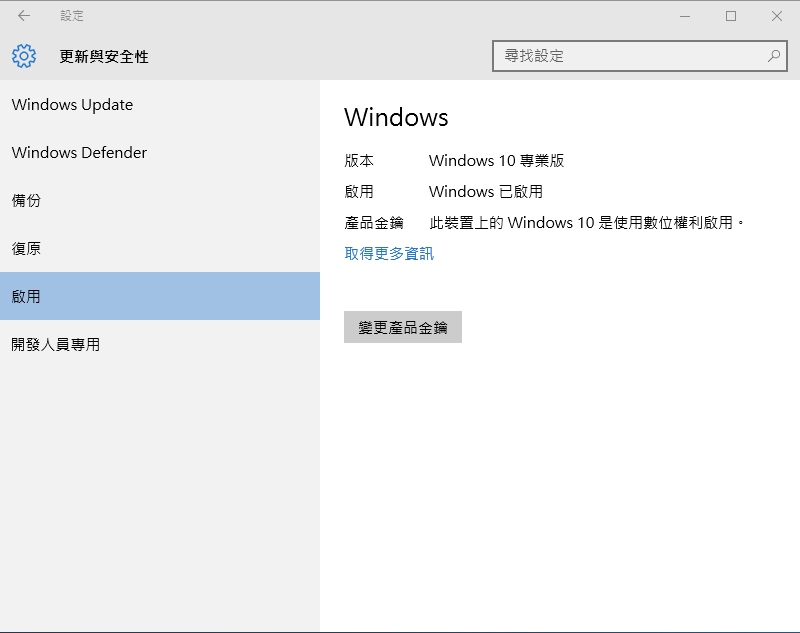Minimize the 設定 window
The image size is (800, 633).
(685, 16)
